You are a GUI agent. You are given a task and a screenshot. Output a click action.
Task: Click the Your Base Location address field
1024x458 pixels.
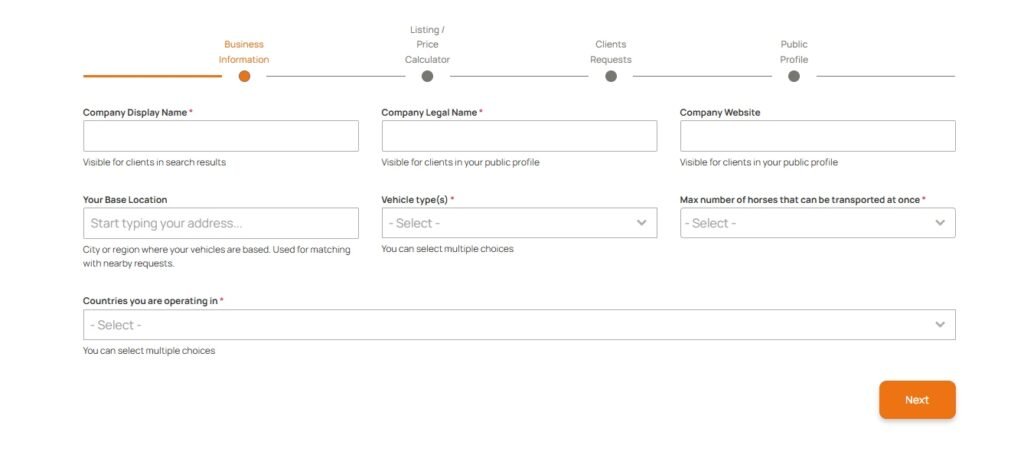pos(220,223)
